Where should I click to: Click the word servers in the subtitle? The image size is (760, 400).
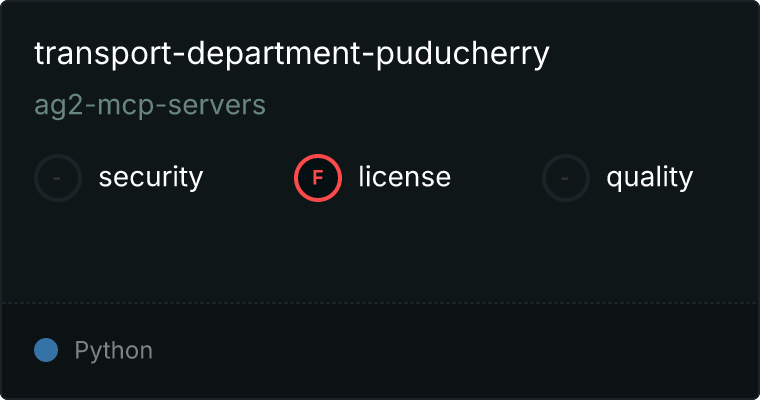click(217, 105)
